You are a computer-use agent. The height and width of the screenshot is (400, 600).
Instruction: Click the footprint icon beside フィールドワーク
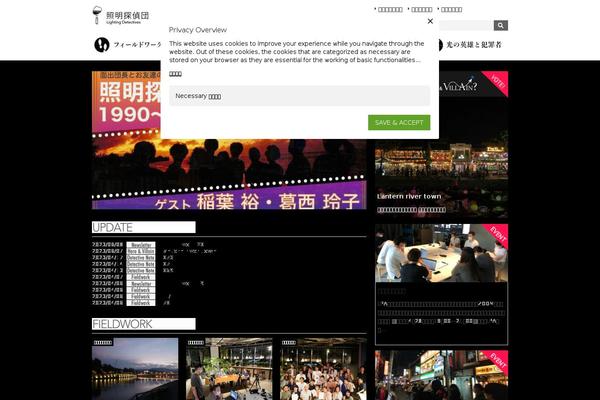(102, 45)
